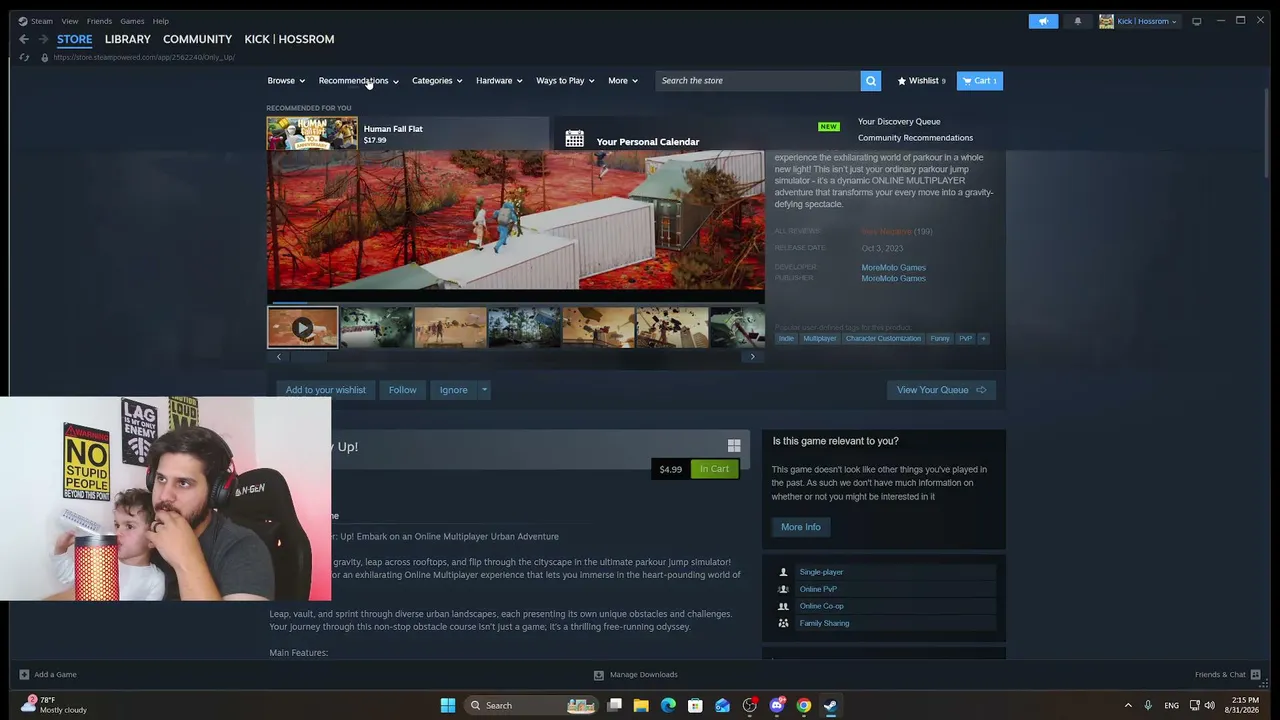Image resolution: width=1280 pixels, height=720 pixels.
Task: Click View Your Queue button
Action: pos(941,390)
